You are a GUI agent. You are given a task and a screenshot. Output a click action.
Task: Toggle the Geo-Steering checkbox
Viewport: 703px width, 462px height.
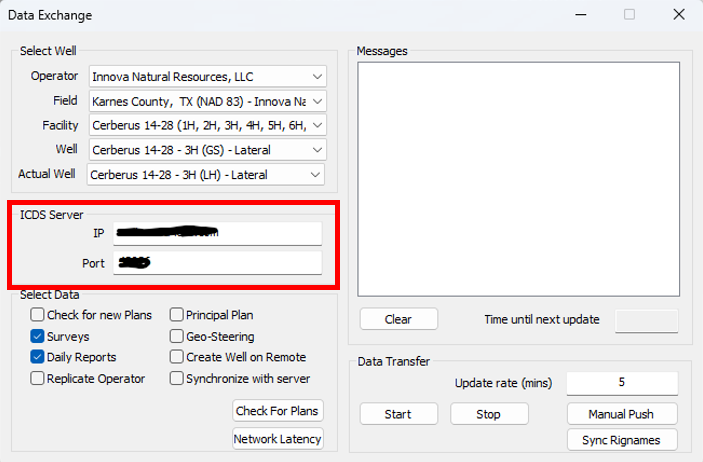(177, 336)
